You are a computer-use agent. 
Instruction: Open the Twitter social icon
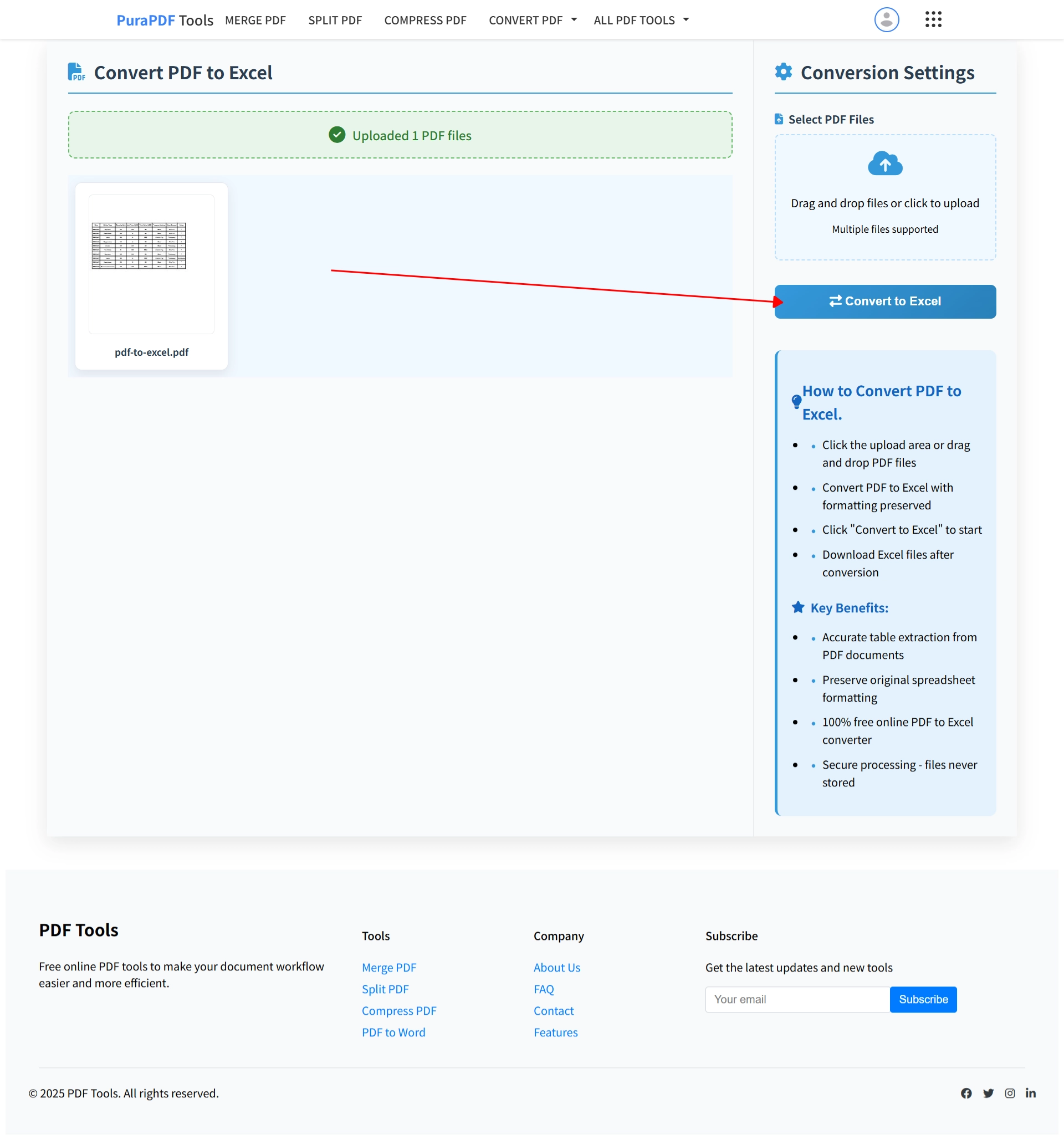pyautogui.click(x=988, y=1093)
